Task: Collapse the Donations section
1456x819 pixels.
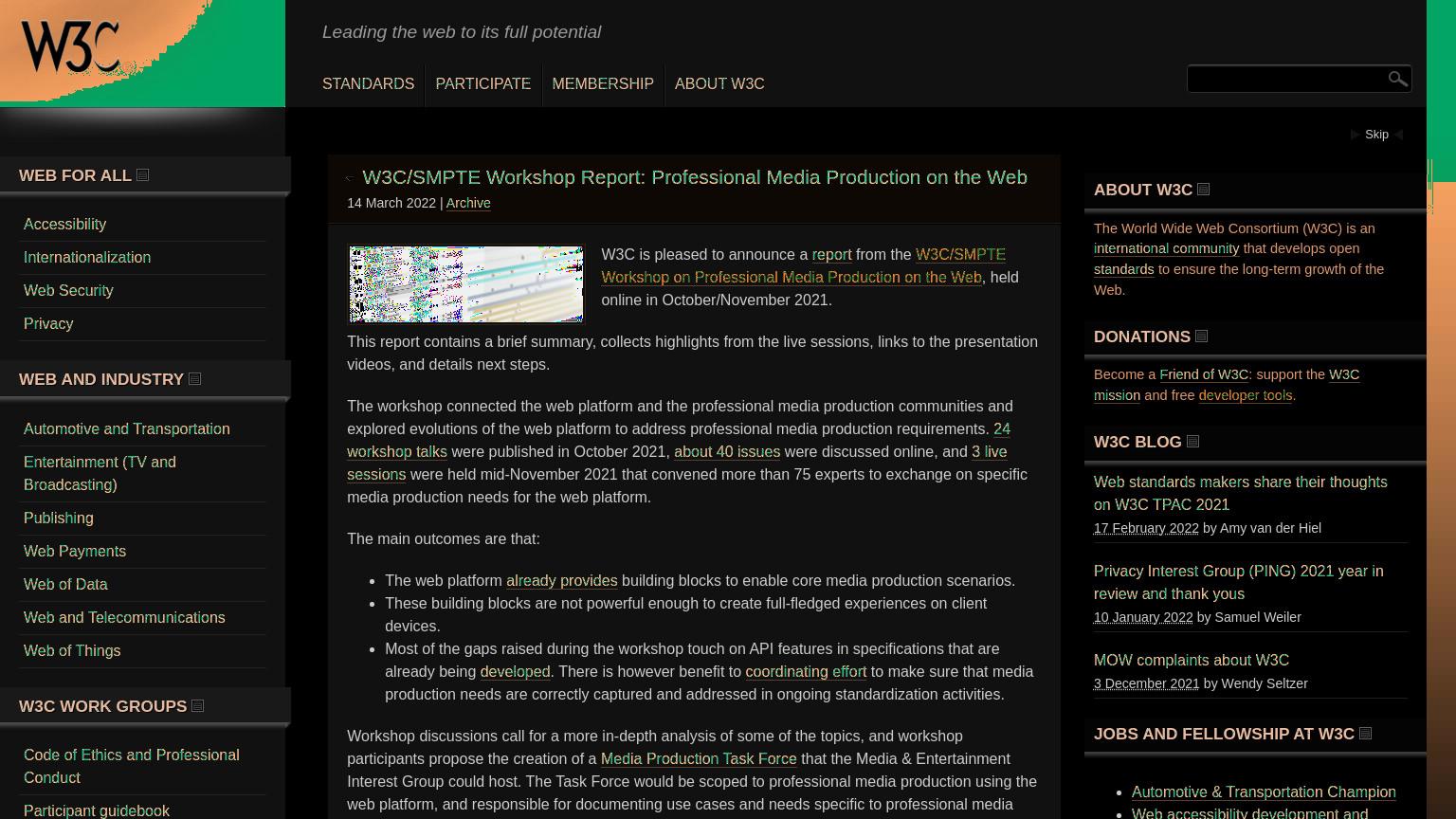Action: click(x=1202, y=337)
